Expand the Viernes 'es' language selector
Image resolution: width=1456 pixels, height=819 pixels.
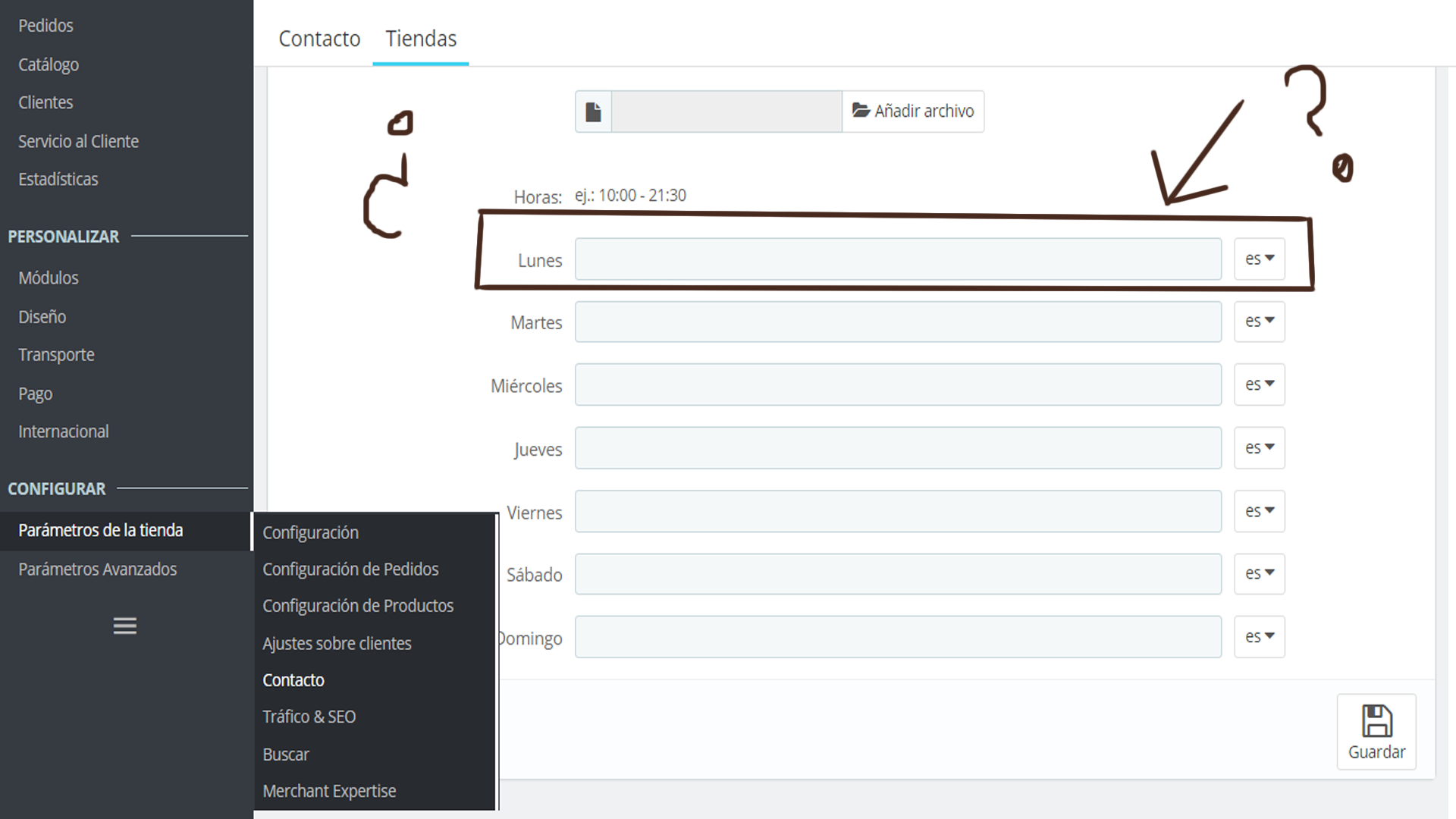click(1259, 511)
